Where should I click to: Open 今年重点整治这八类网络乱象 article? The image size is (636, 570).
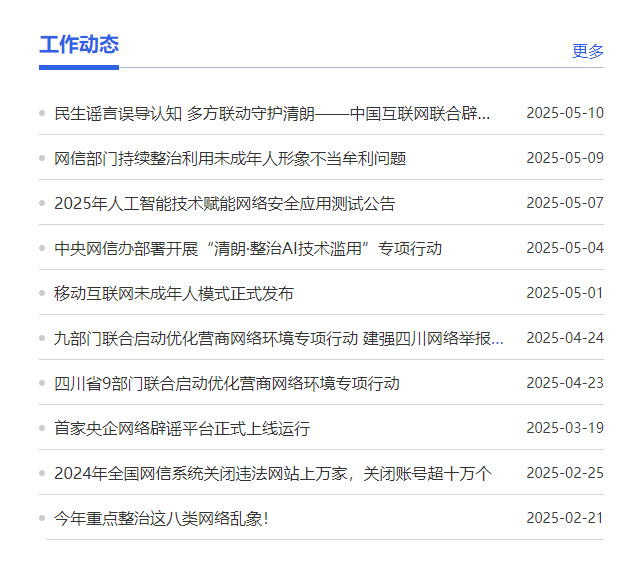(x=162, y=518)
